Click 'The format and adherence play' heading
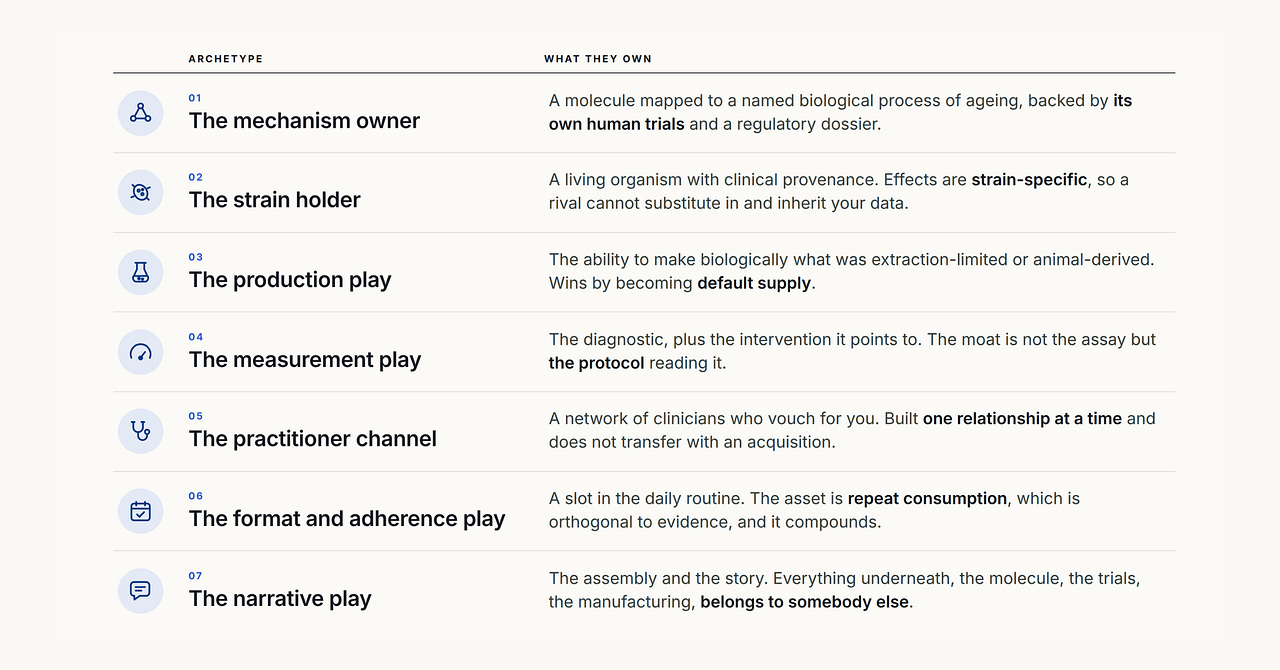Image resolution: width=1280 pixels, height=670 pixels. [x=347, y=519]
